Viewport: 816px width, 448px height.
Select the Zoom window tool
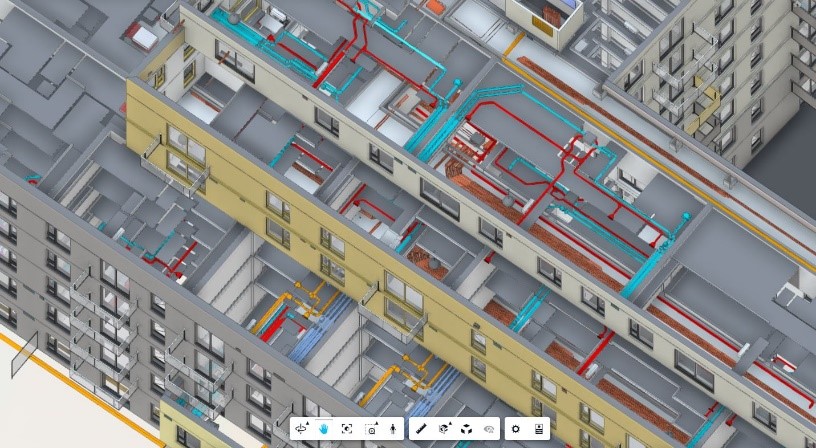[x=370, y=428]
